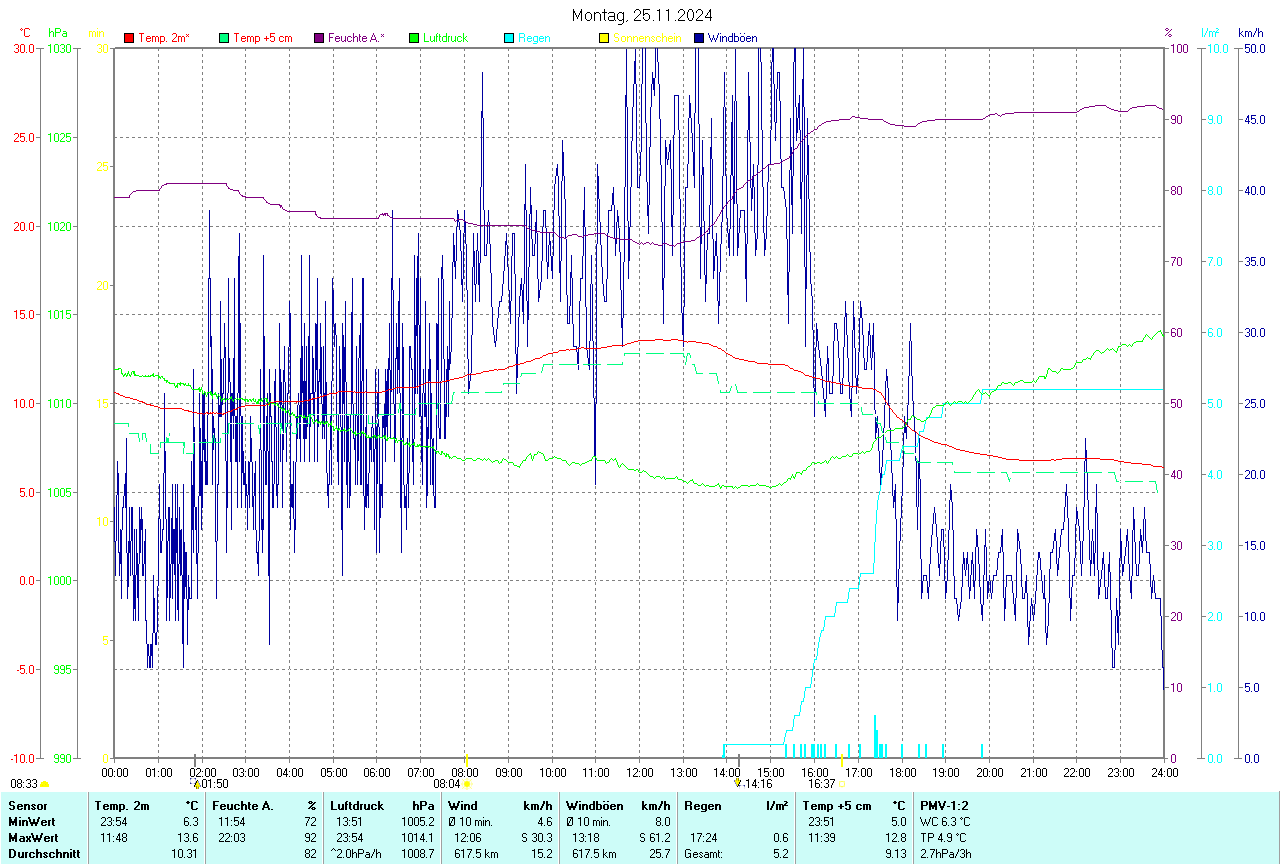This screenshot has width=1280, height=864.
Task: Select the 'Feuchte A.*' legend label
Action: (x=356, y=38)
